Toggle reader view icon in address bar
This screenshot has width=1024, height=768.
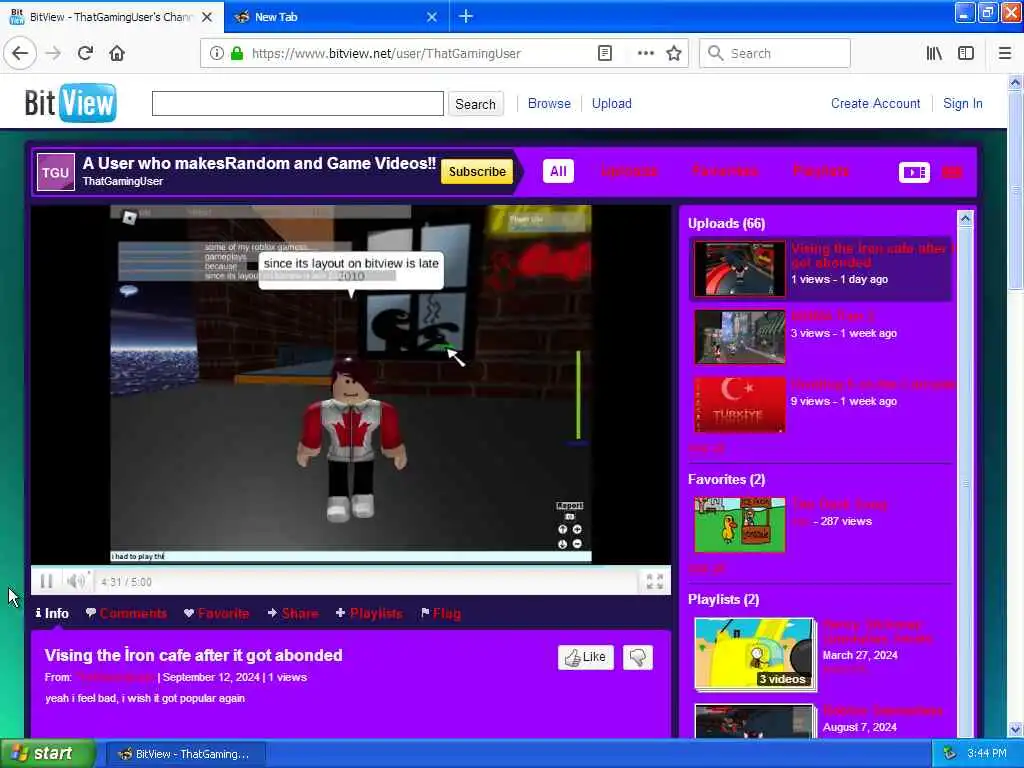coord(605,53)
